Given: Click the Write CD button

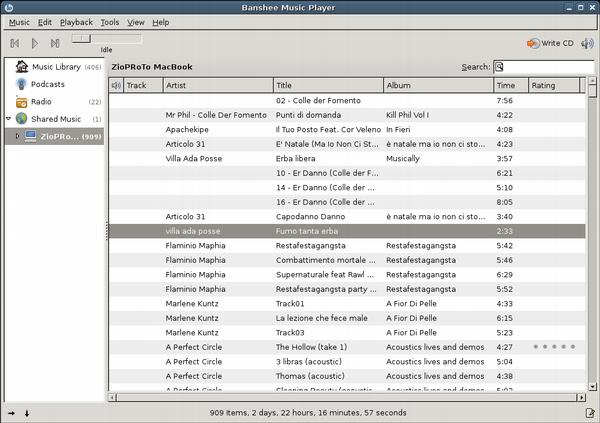Looking at the screenshot, I should (x=550, y=43).
